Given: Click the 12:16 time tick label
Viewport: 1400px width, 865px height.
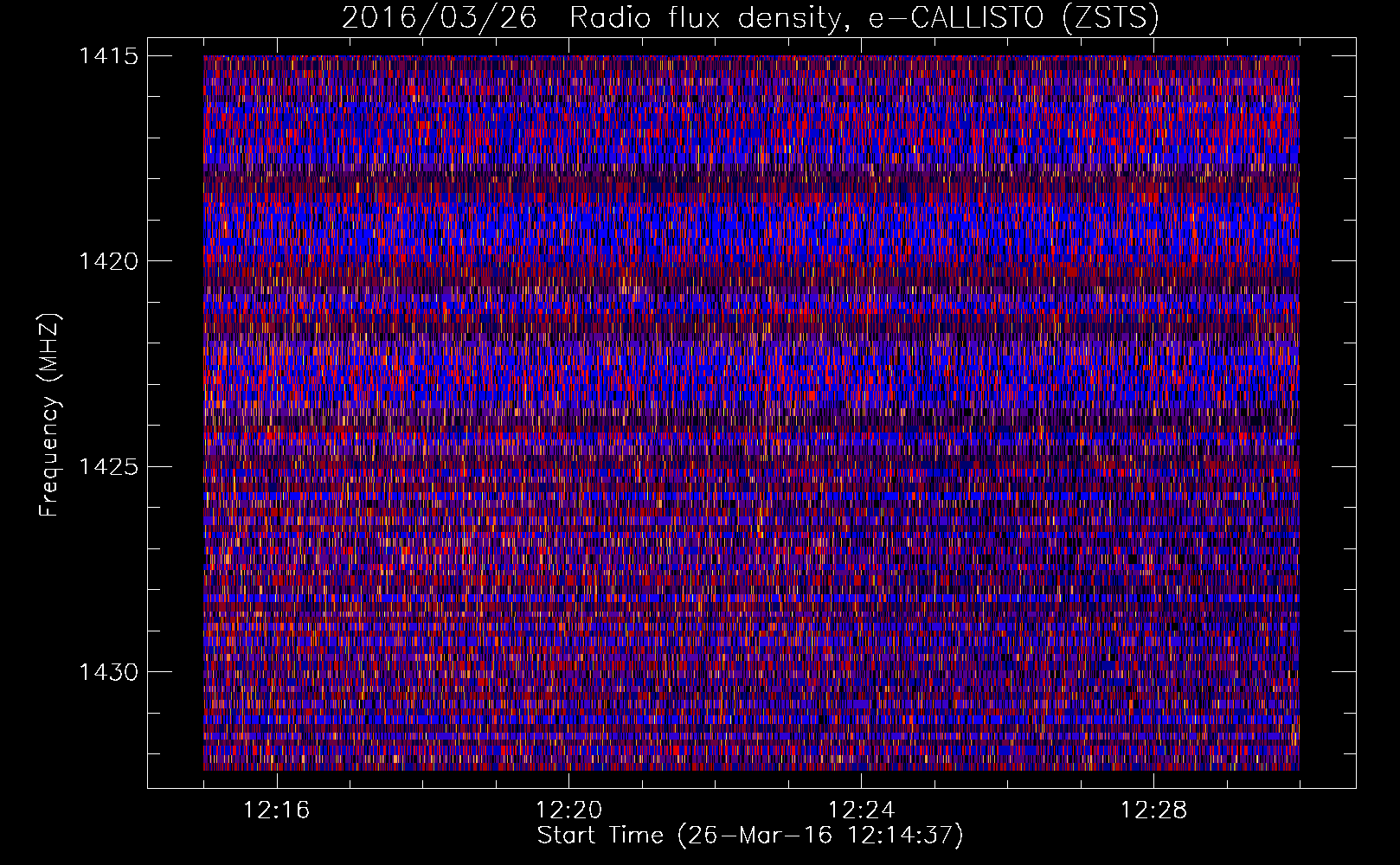Looking at the screenshot, I should coord(277,811).
